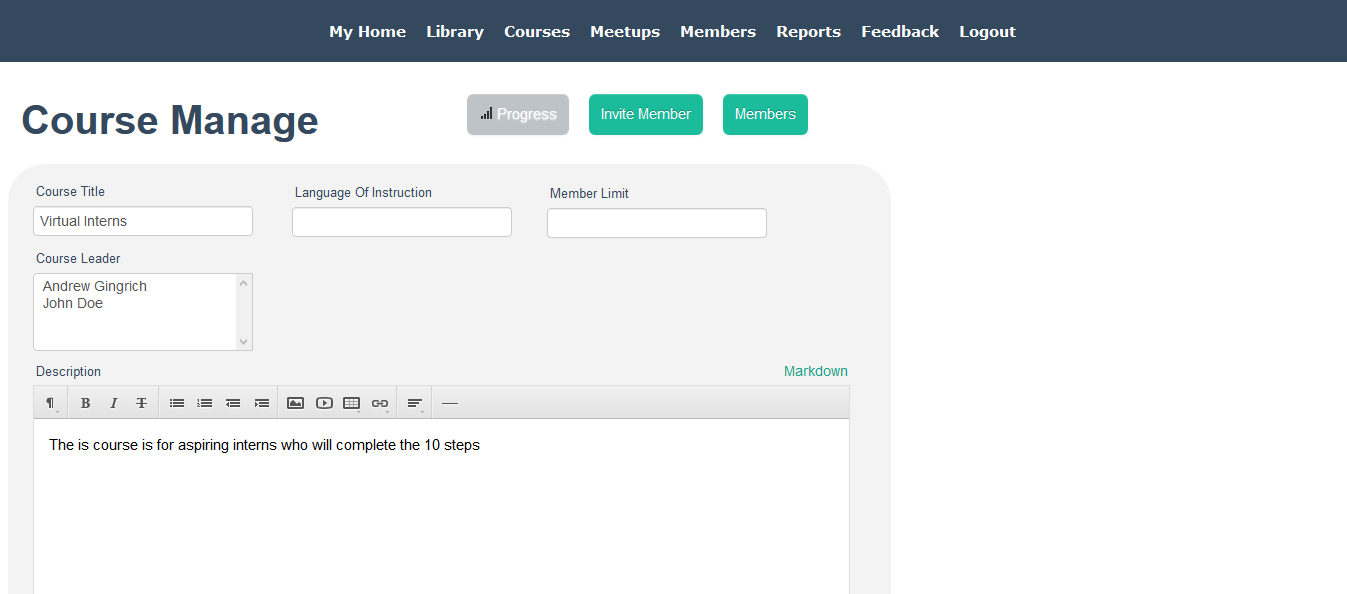
Task: Embed a video using the toolbar
Action: 323,402
